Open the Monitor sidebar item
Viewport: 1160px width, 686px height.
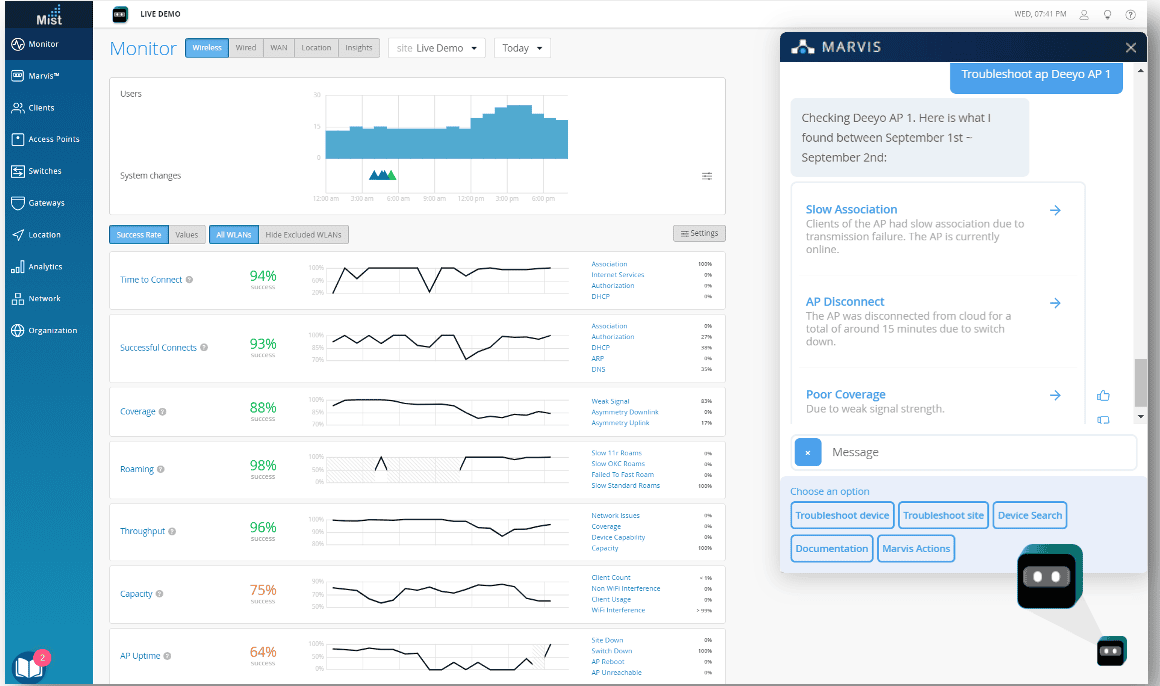(49, 44)
